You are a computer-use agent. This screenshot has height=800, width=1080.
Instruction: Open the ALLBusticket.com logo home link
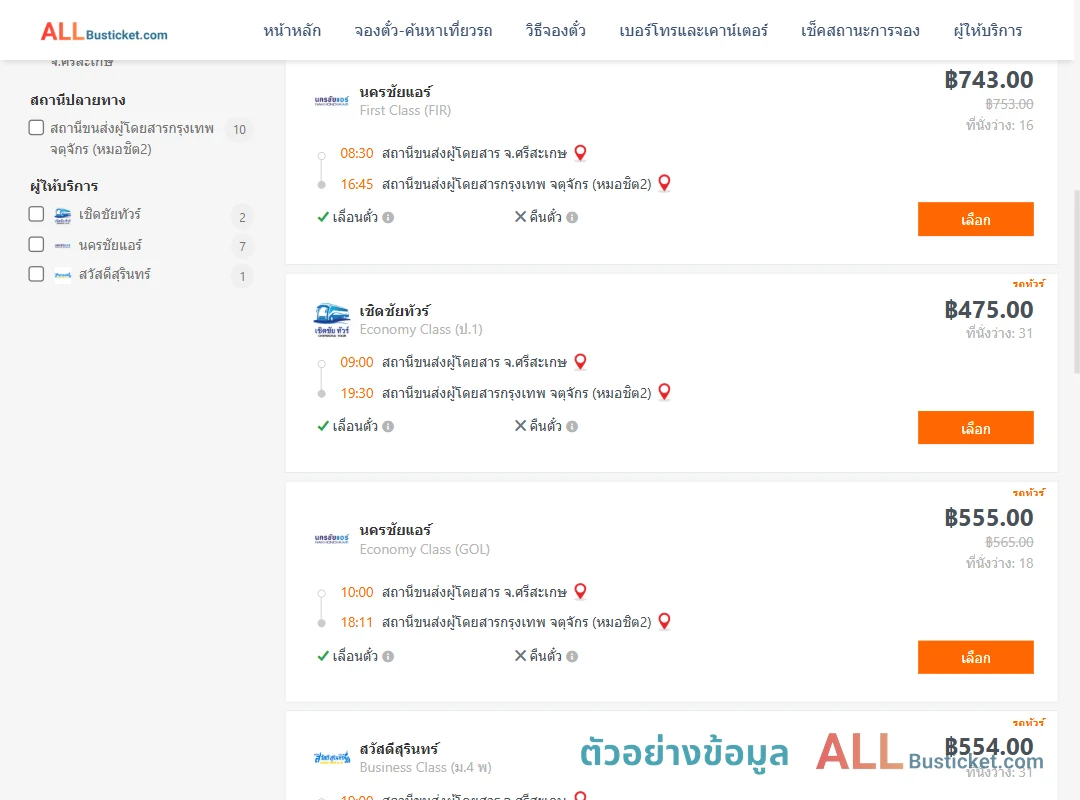(104, 32)
